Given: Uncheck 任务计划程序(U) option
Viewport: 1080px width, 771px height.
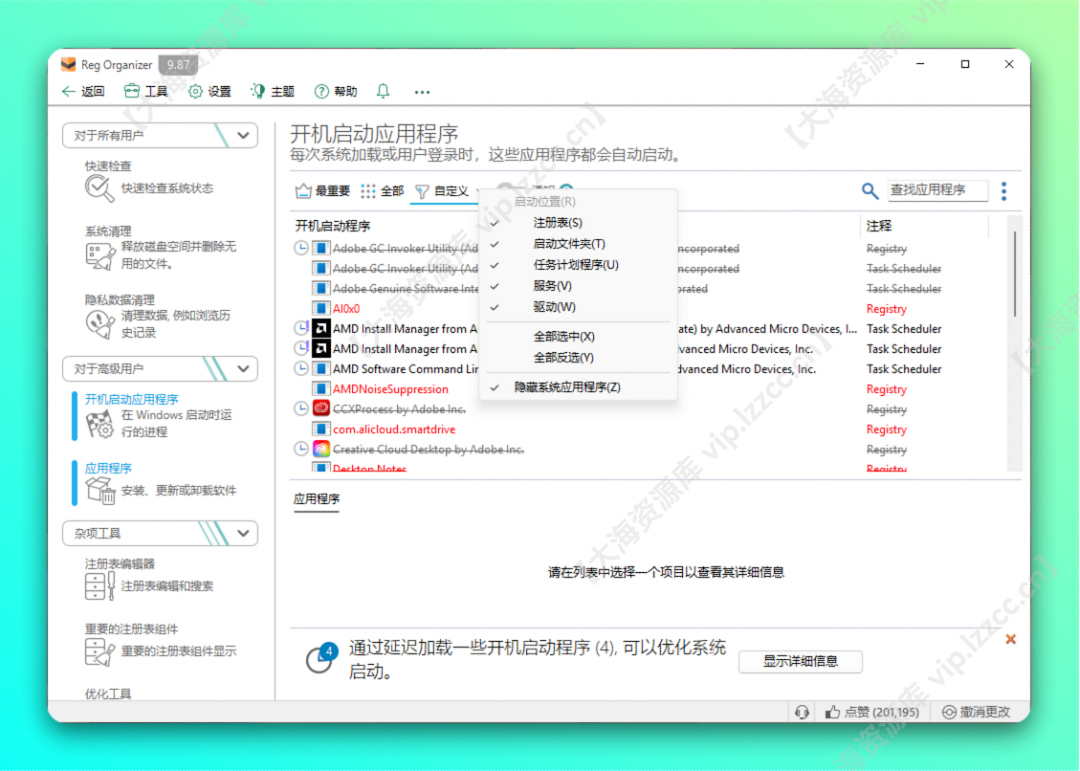Looking at the screenshot, I should click(x=577, y=265).
